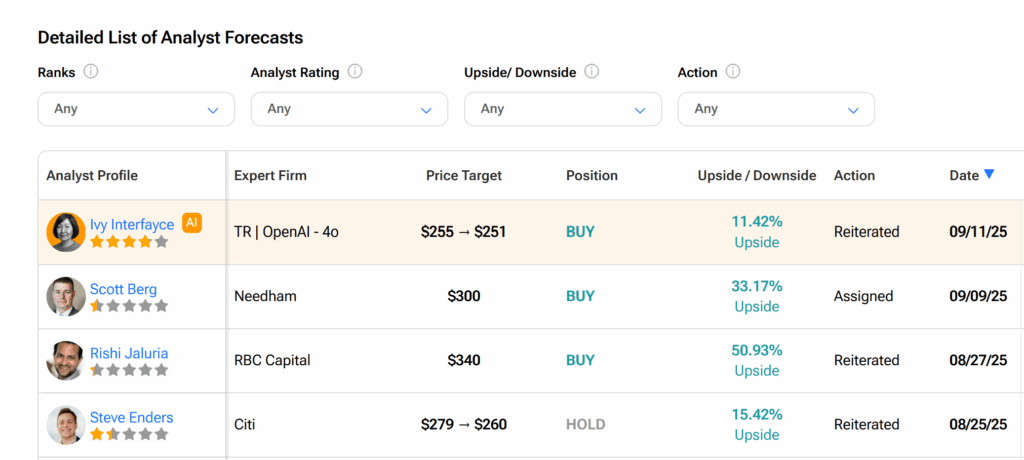Click Scott Berg's profile photo
Viewport: 1024px width, 460px height.
66,297
